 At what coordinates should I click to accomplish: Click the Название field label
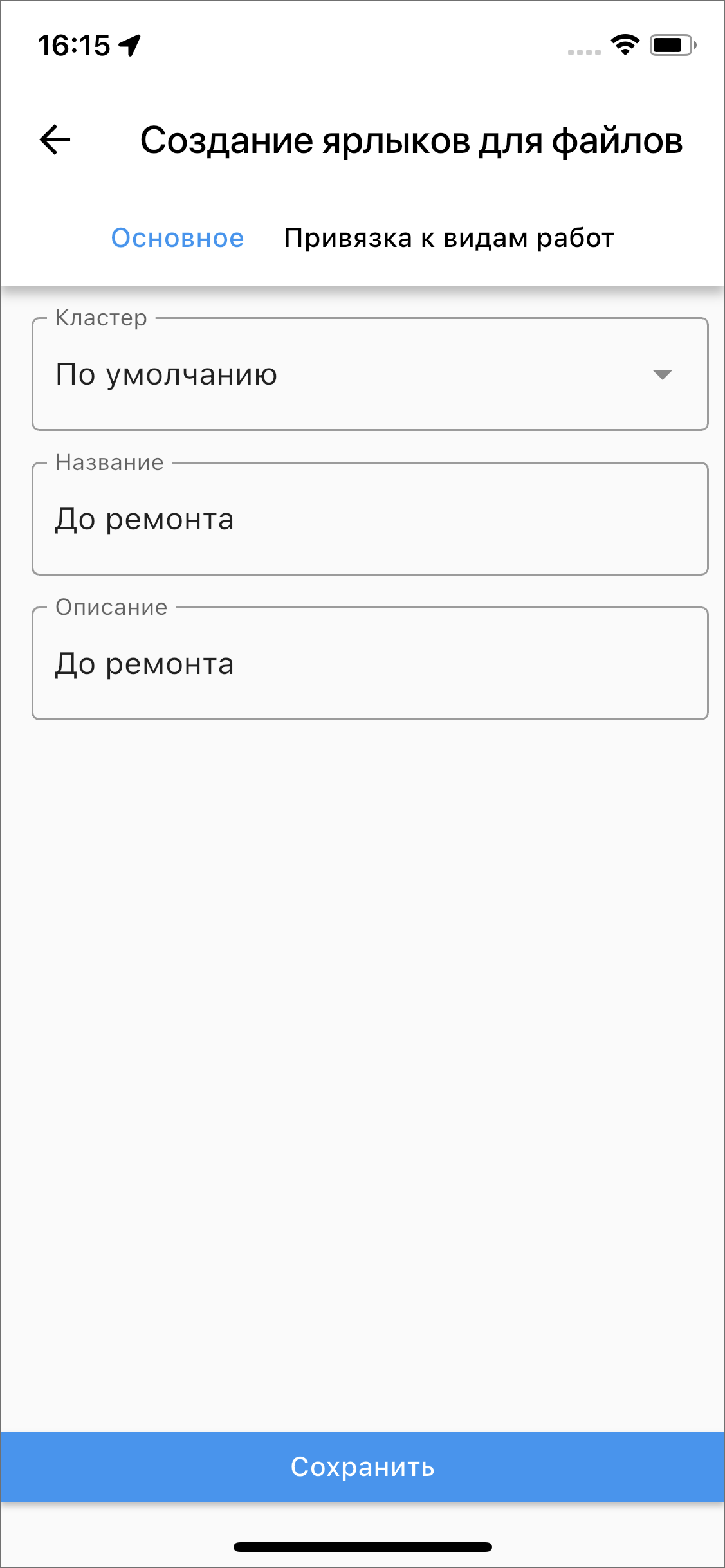109,462
